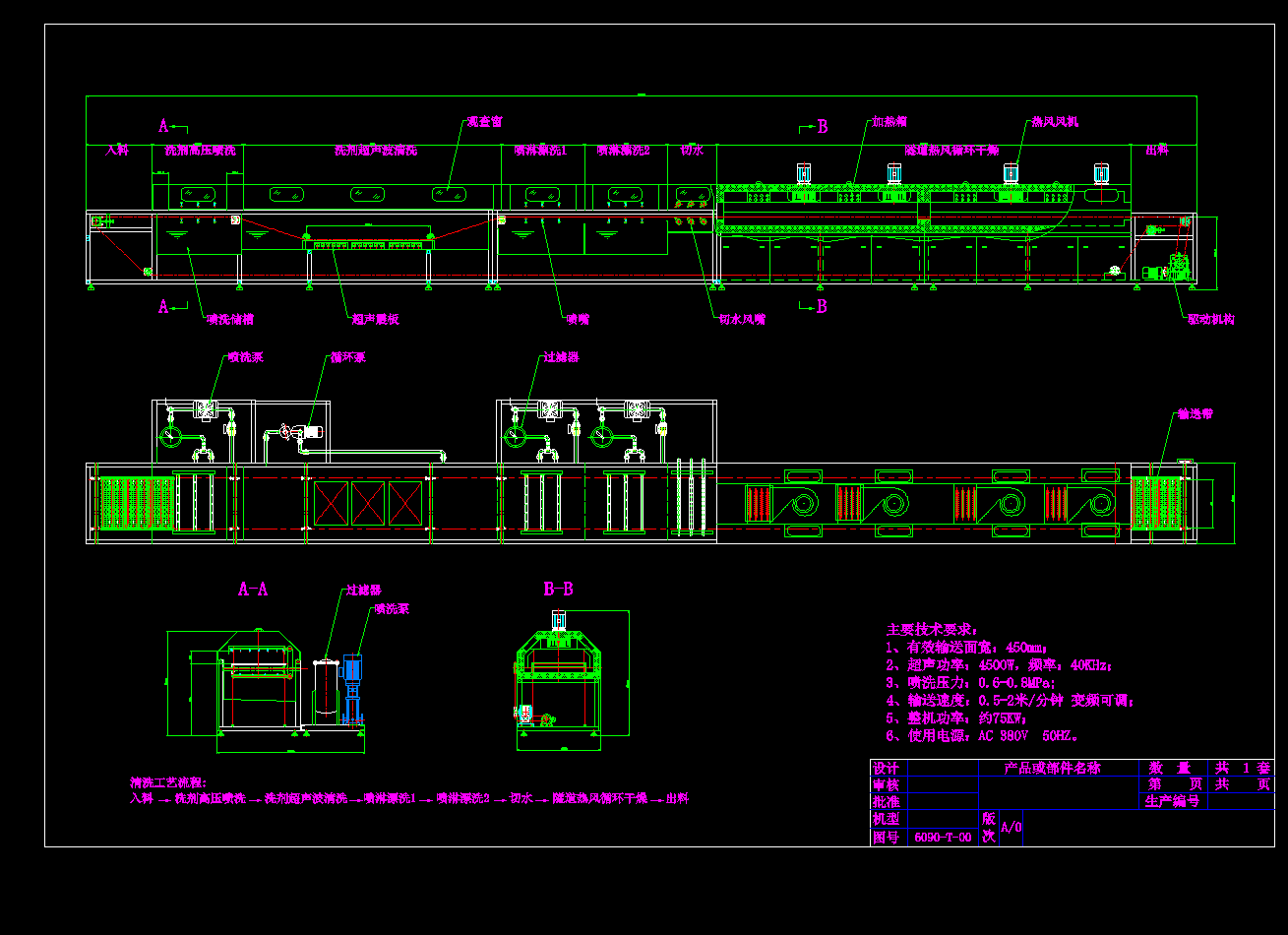Click the requirement line about 输送速度

tap(1012, 701)
